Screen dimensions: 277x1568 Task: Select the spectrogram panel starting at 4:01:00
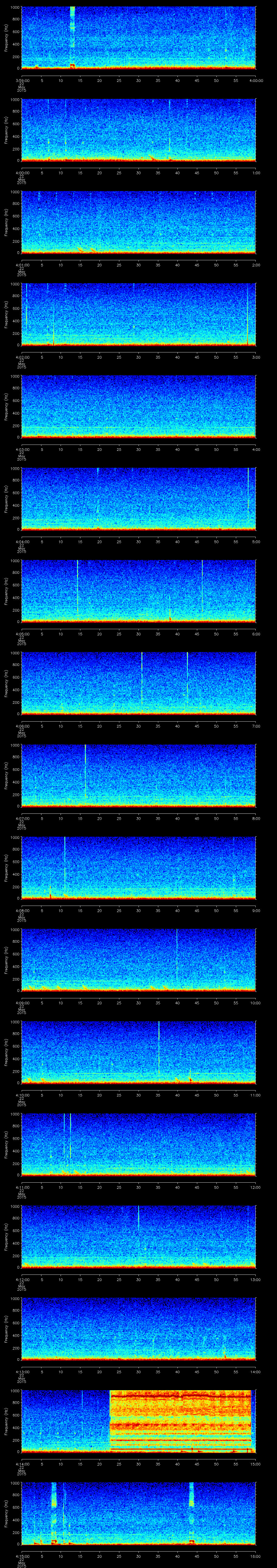click(138, 222)
